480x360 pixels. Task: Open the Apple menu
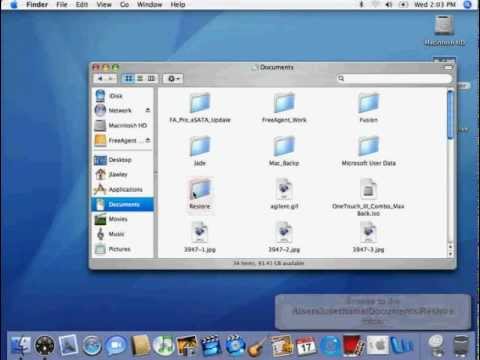pyautogui.click(x=13, y=5)
